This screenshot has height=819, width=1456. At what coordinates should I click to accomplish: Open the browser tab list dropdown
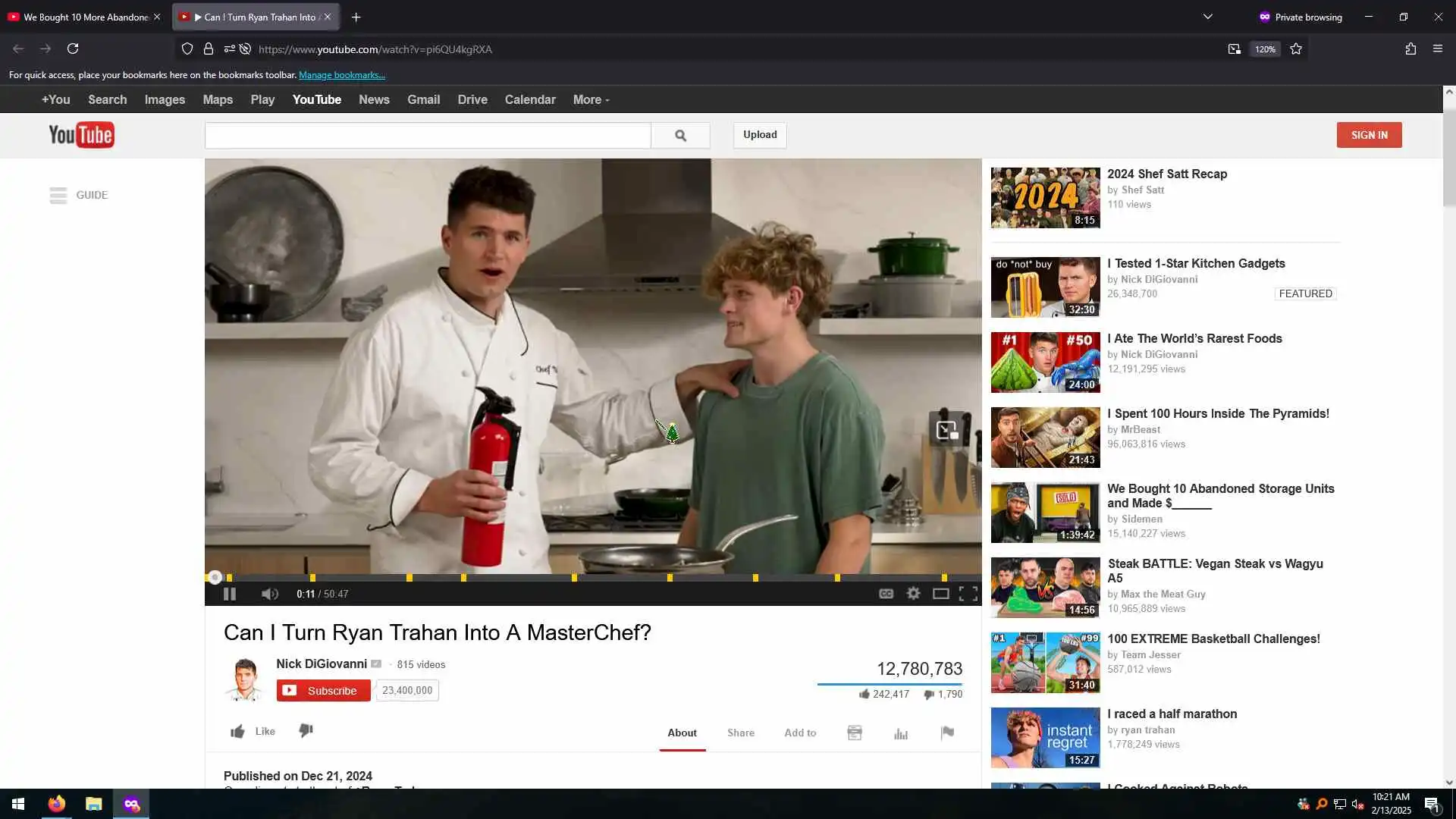pos(1207,17)
